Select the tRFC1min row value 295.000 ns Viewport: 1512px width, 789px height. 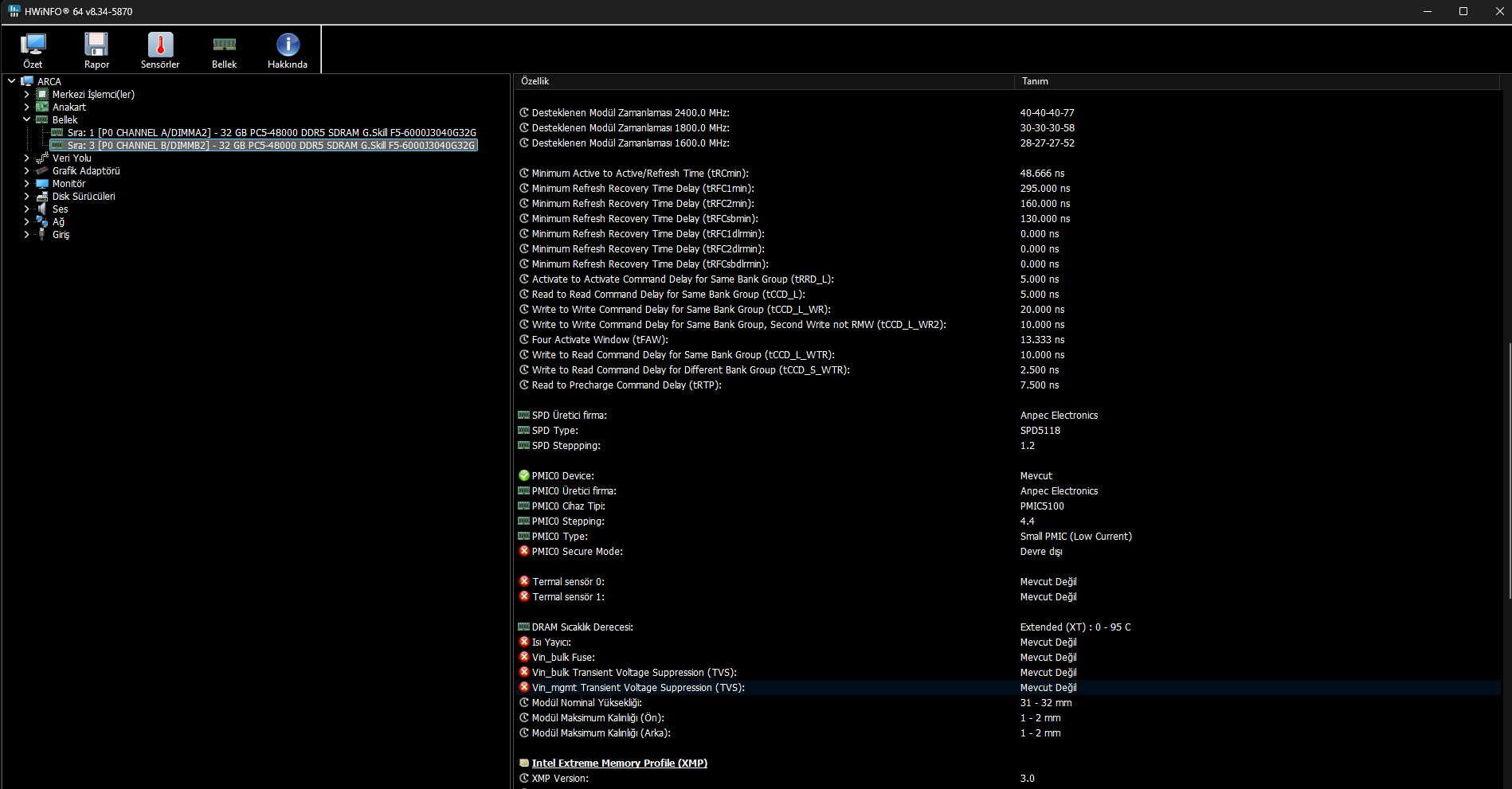[1045, 188]
